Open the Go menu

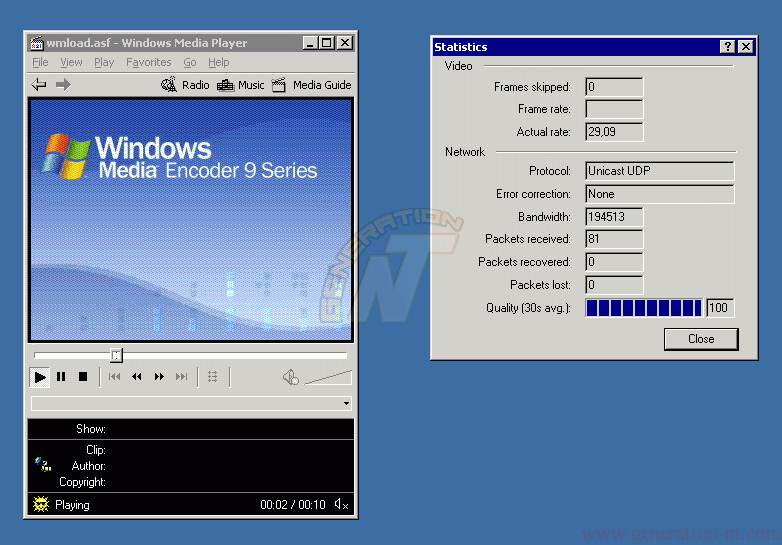190,62
